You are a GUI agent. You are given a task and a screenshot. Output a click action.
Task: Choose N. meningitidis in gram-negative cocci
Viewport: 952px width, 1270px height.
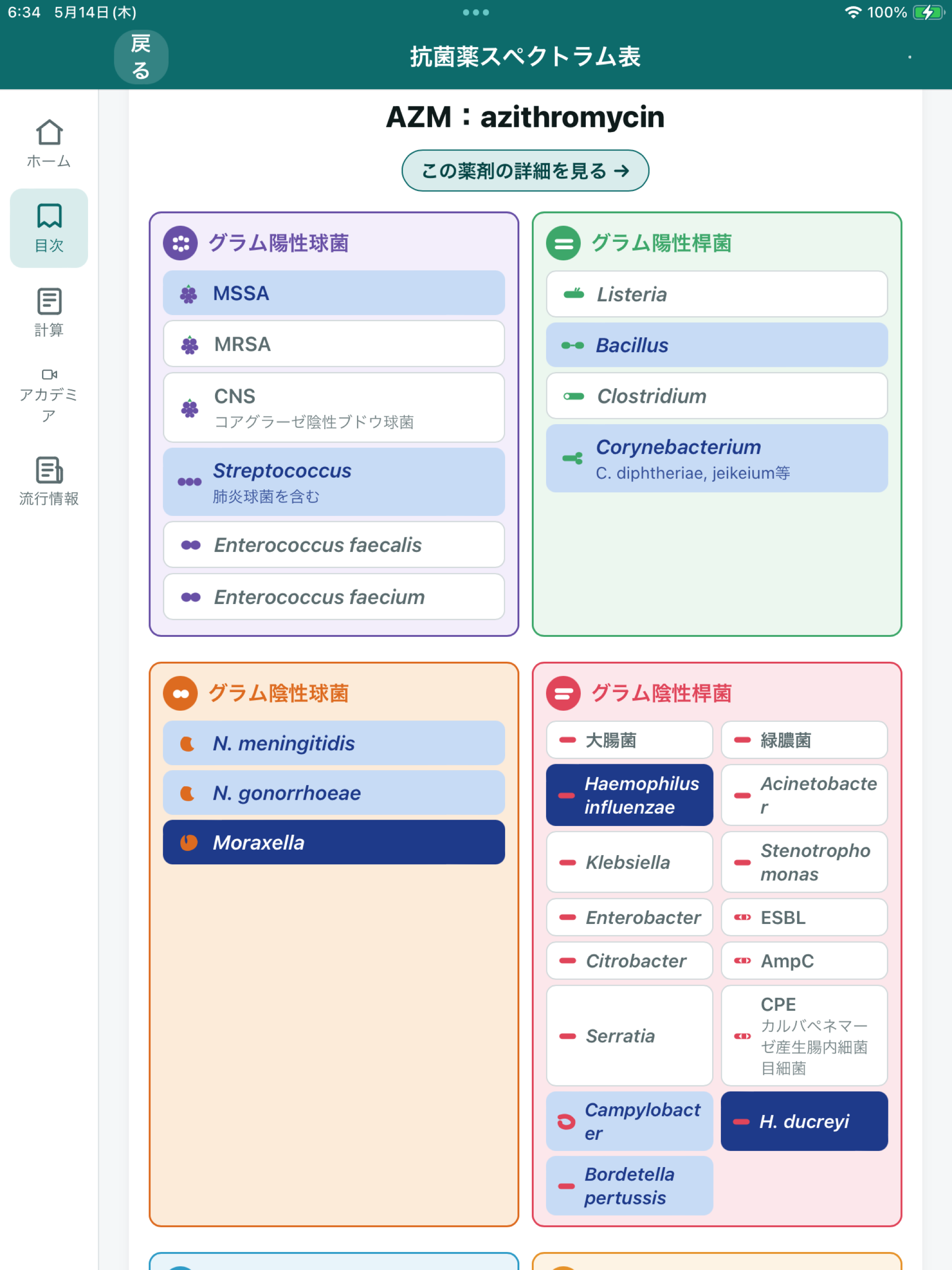(334, 743)
